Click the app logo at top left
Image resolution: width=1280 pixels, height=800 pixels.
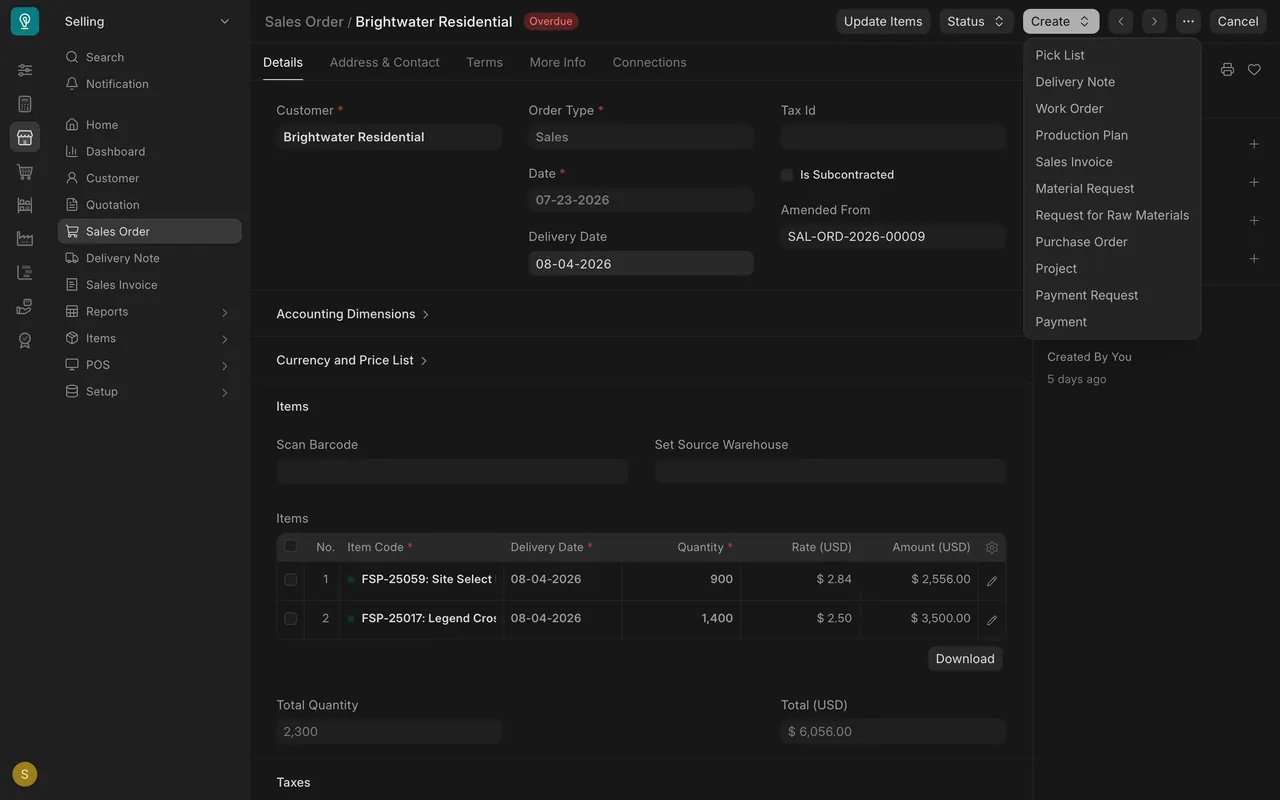[x=25, y=21]
